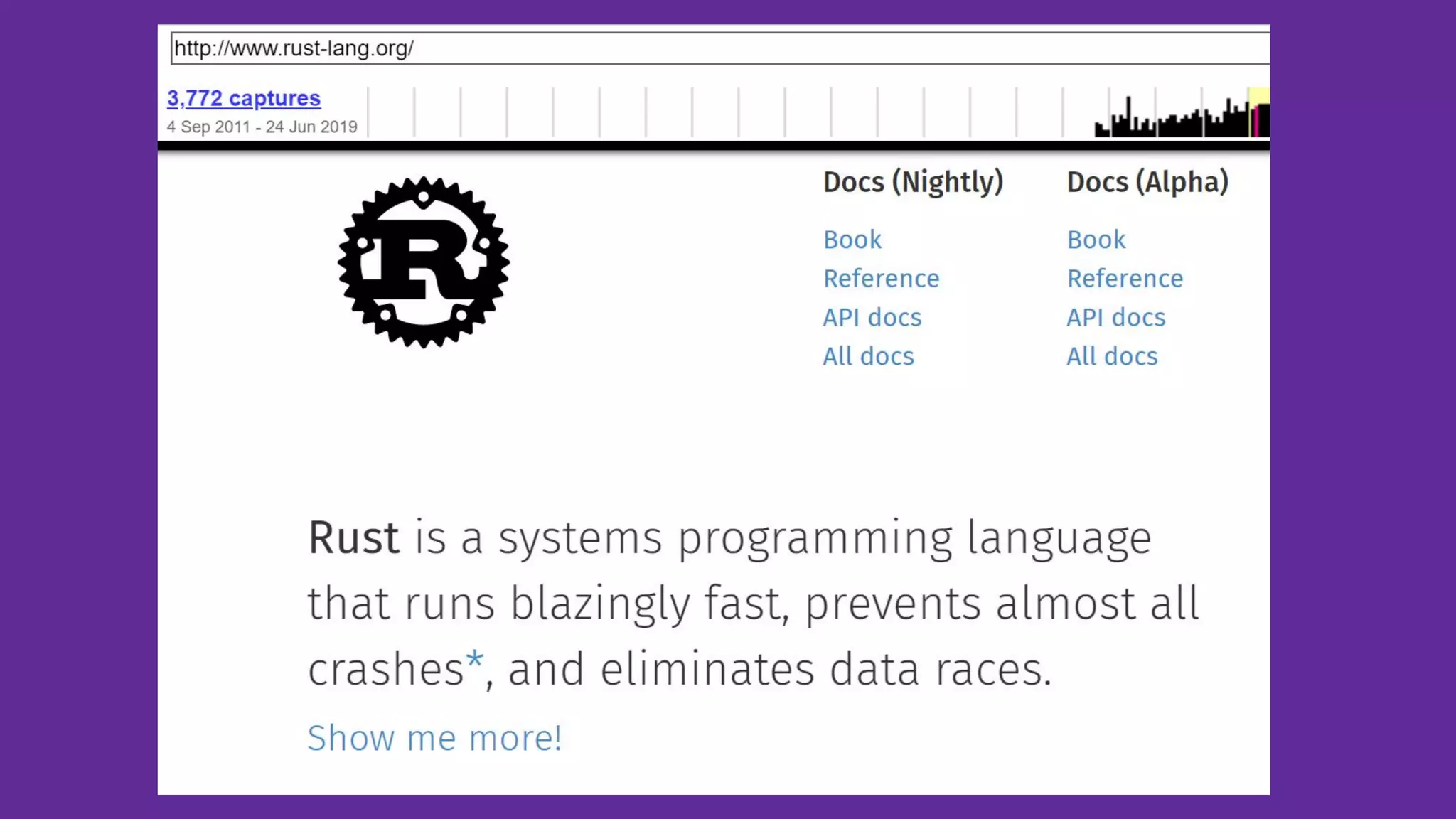1456x819 pixels.
Task: Open the Alpha docs Reference link
Action: 1125,279
